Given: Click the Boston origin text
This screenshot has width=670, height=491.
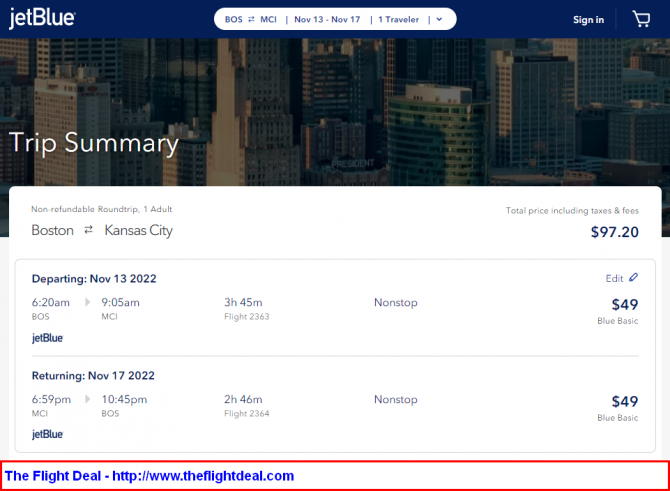Looking at the screenshot, I should point(53,230).
